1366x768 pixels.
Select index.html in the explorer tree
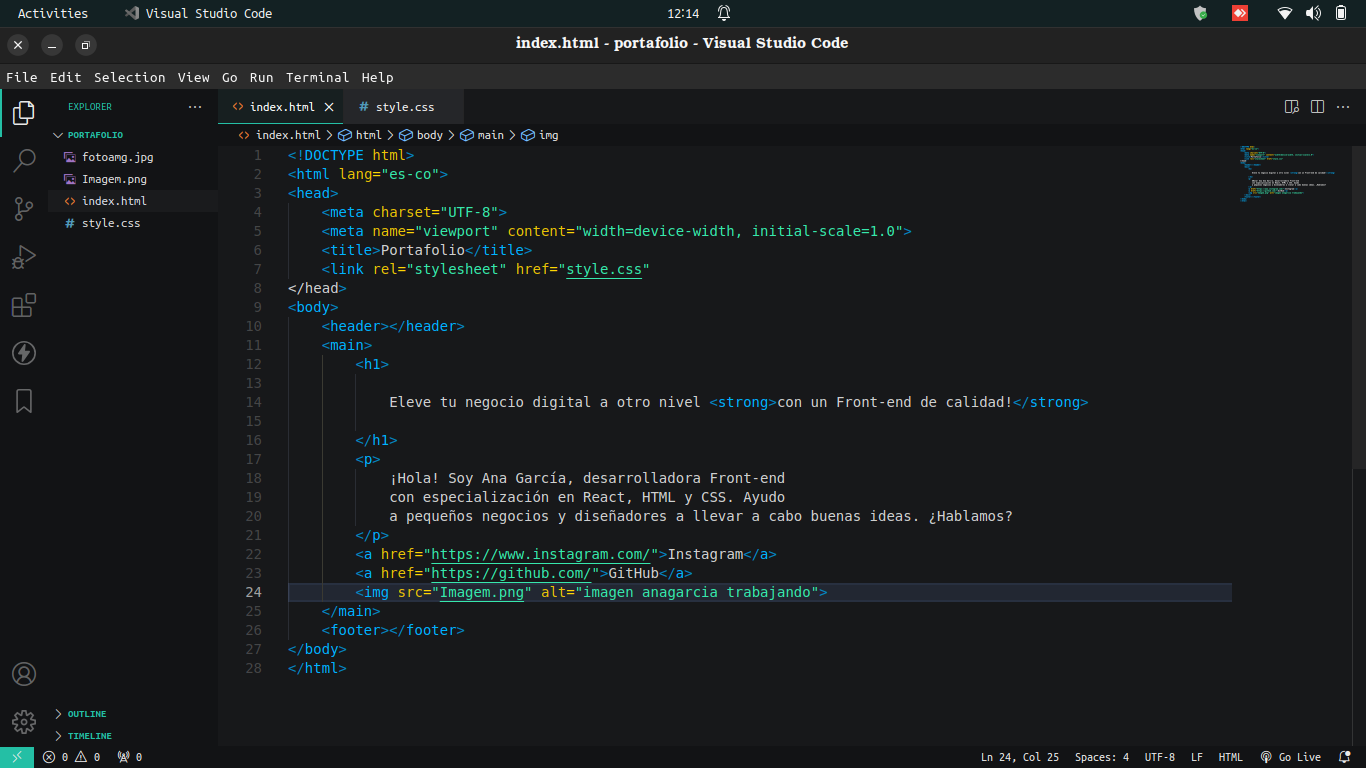[133, 201]
